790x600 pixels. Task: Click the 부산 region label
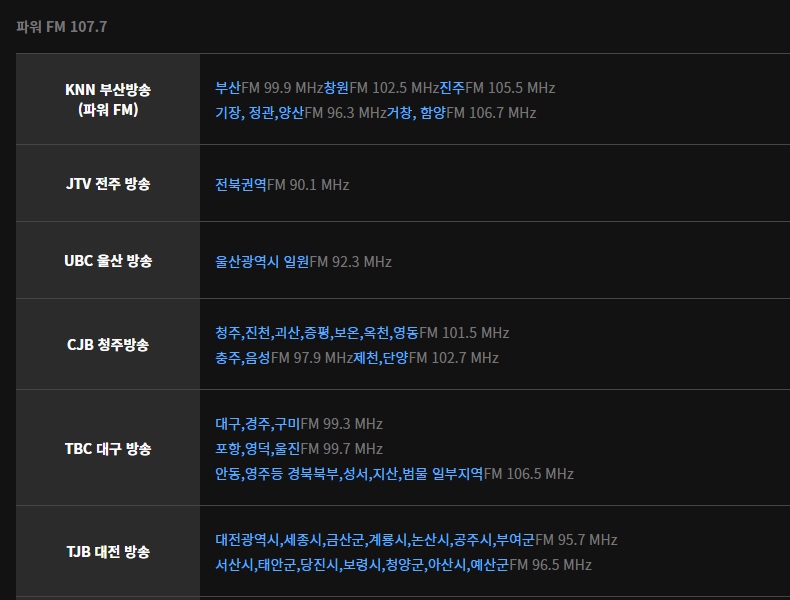(x=228, y=88)
